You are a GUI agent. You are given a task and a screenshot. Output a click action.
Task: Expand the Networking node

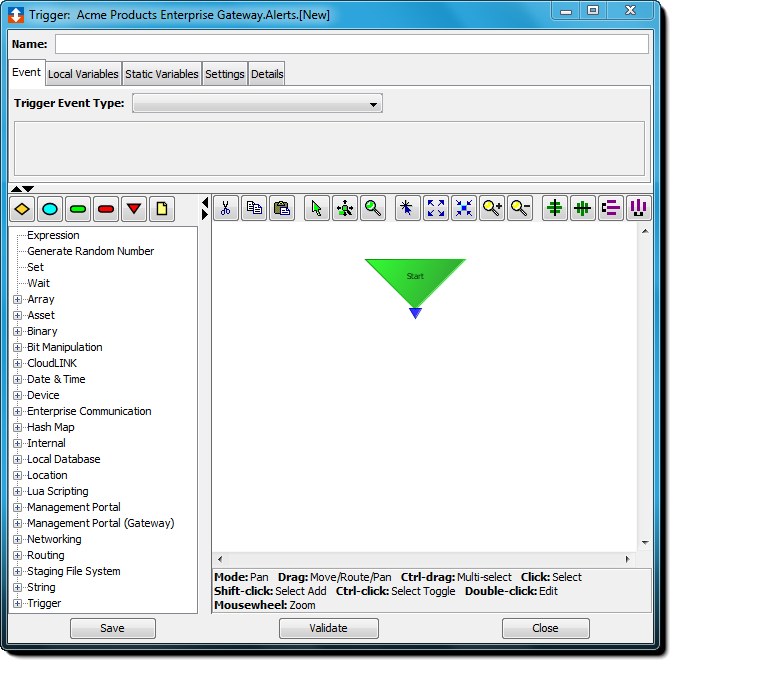point(18,540)
